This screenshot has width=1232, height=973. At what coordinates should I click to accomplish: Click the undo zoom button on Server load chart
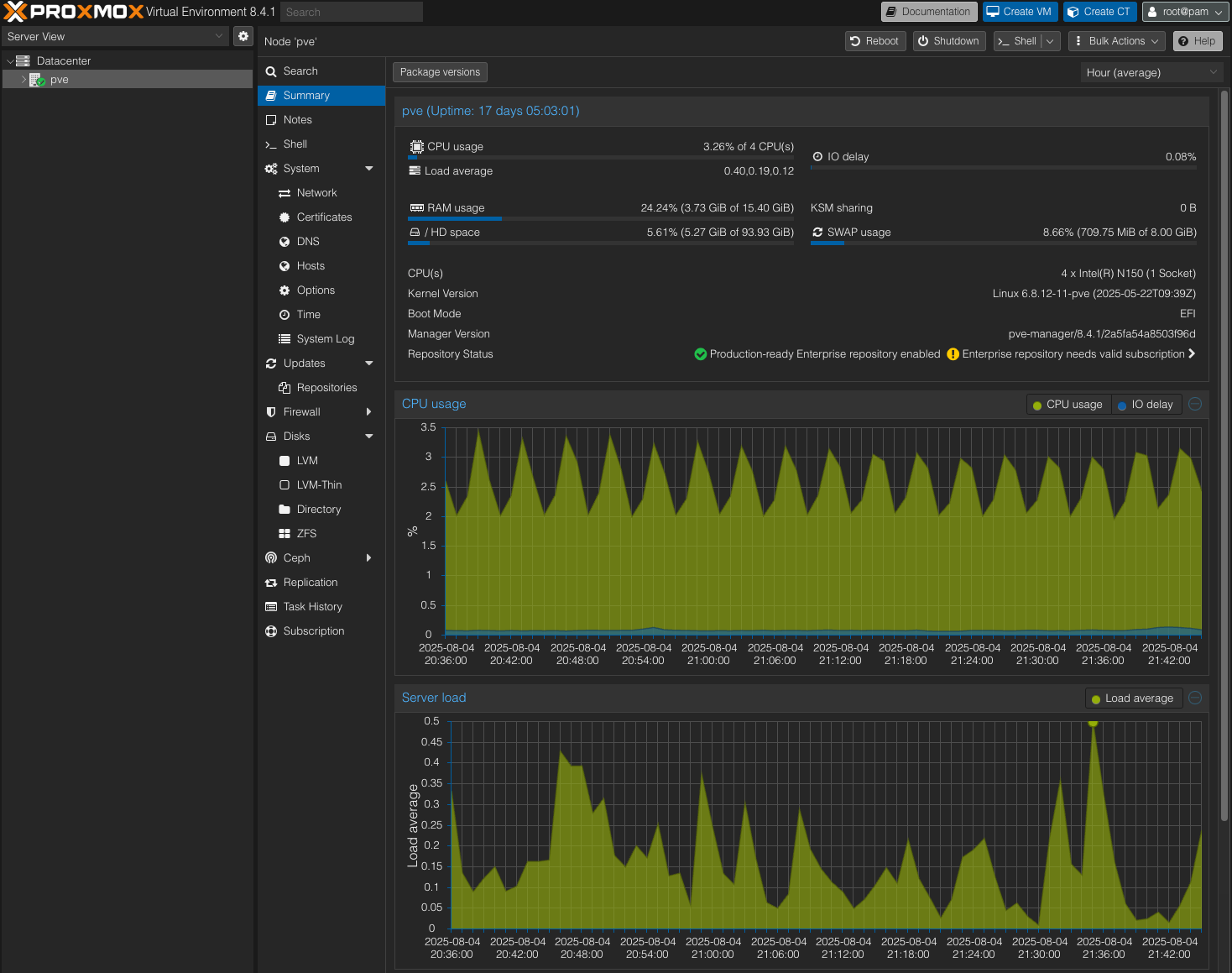coord(1195,698)
